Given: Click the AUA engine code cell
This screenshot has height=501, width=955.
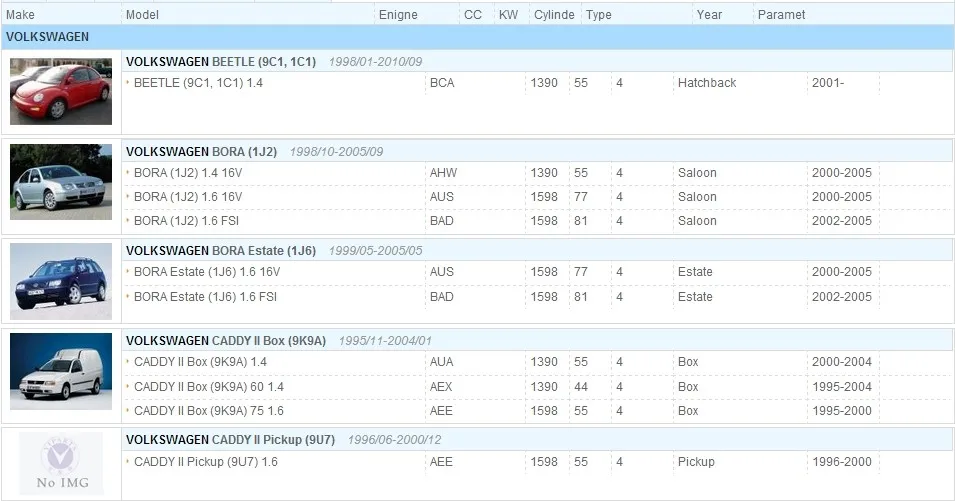Looking at the screenshot, I should click(442, 362).
